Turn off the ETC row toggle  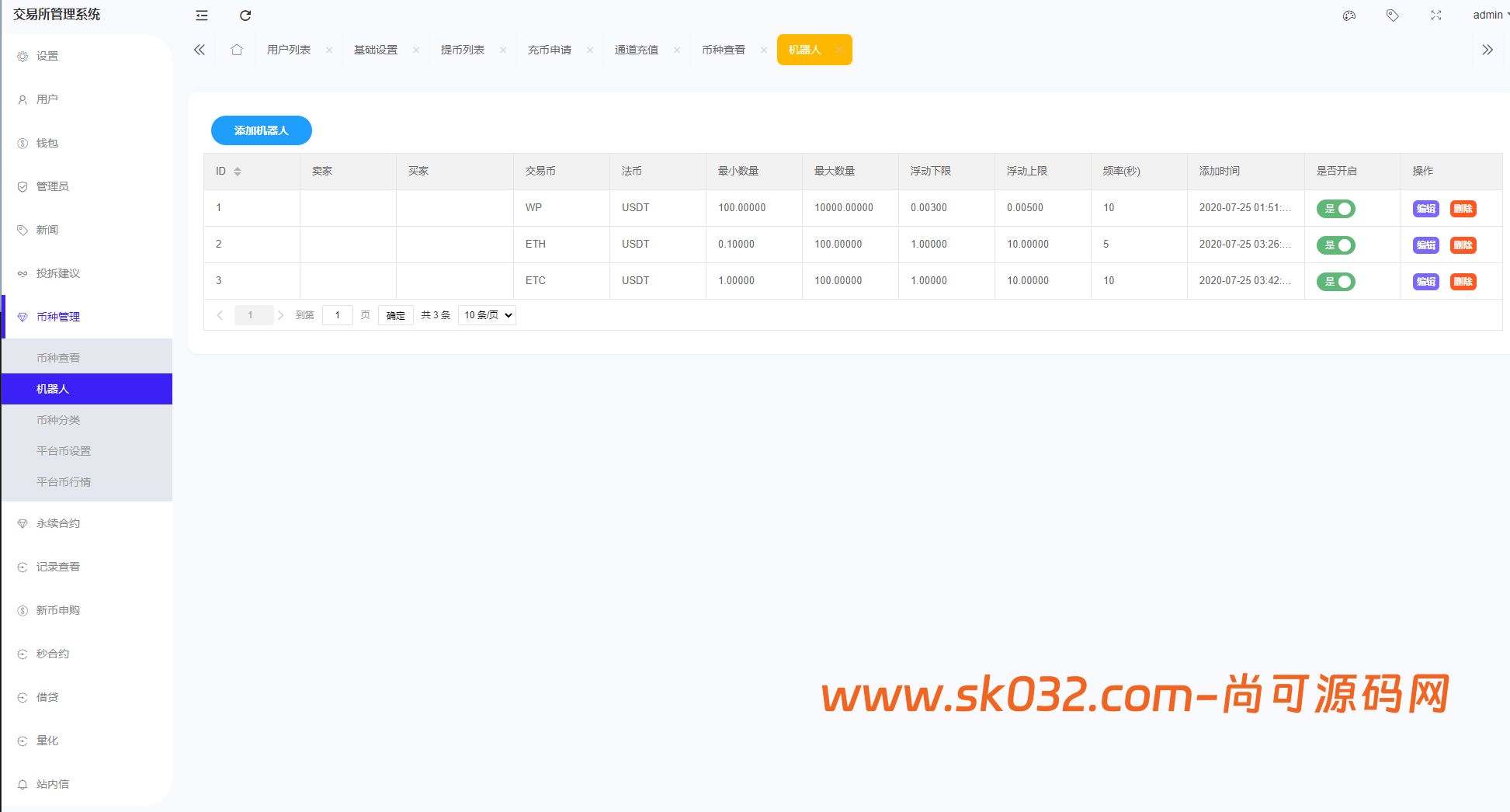pyautogui.click(x=1336, y=281)
